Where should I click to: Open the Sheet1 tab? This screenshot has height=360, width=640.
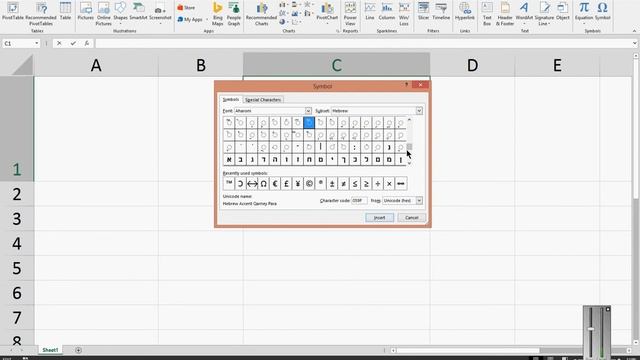click(50, 350)
